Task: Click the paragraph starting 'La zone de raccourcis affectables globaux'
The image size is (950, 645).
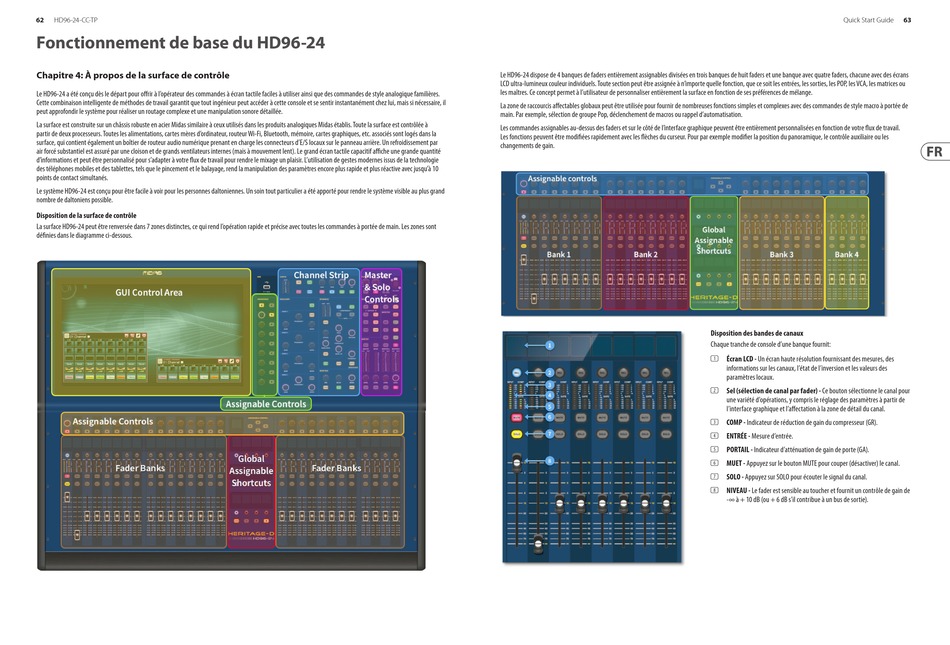Action: click(704, 110)
